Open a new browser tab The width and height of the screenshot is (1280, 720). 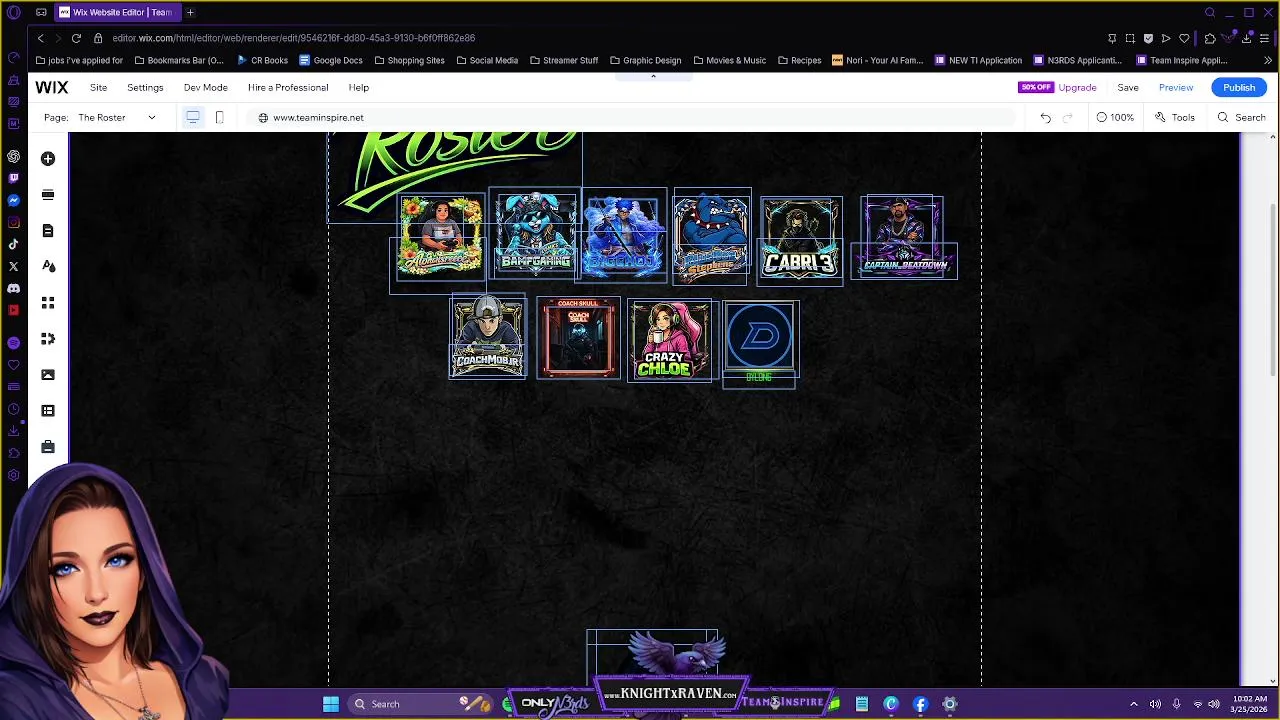point(190,12)
